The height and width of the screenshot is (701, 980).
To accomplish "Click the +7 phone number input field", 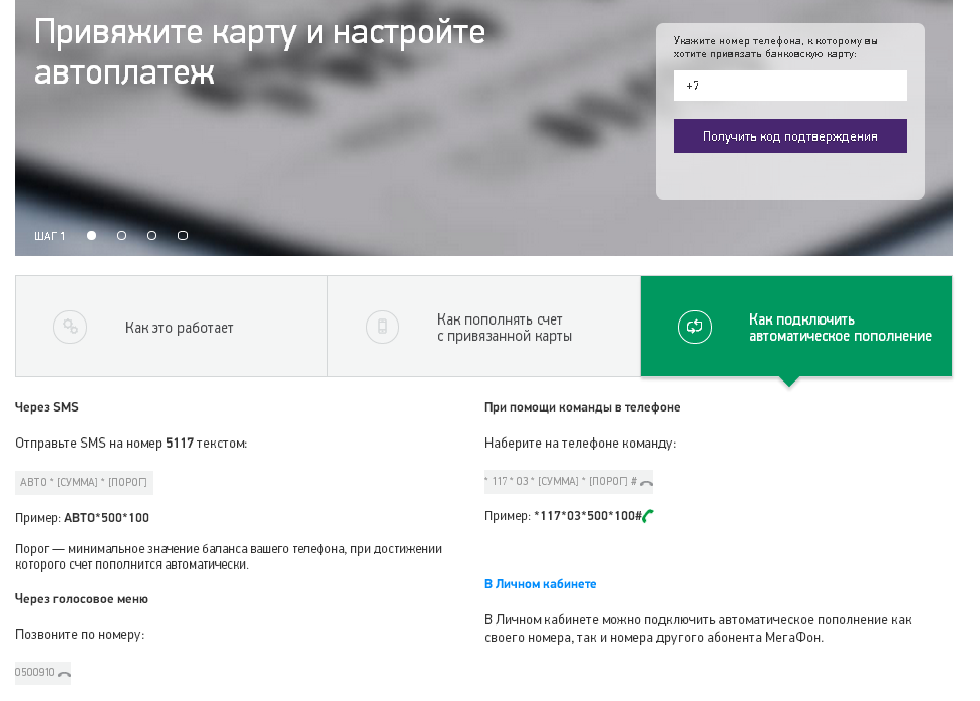I will tap(790, 85).
